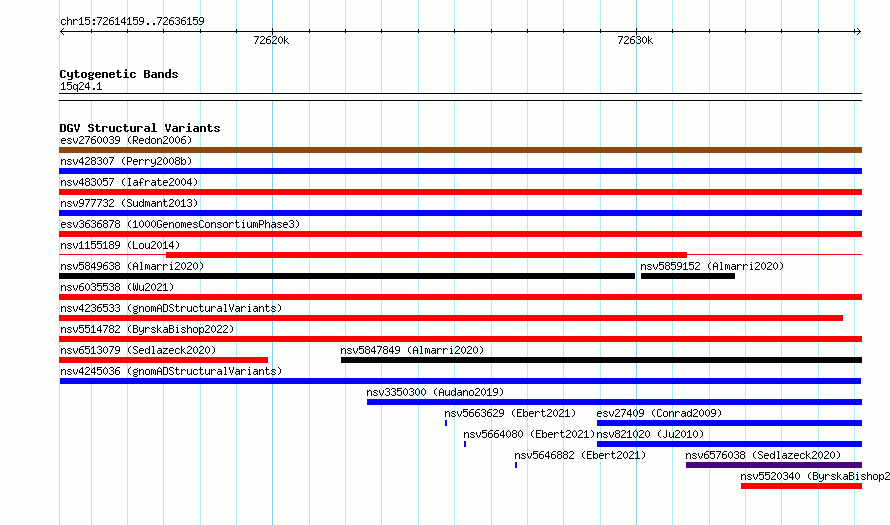Select the red nsv6035538 Wu2021 bar
Image resolution: width=890 pixels, height=525 pixels.
(460, 297)
